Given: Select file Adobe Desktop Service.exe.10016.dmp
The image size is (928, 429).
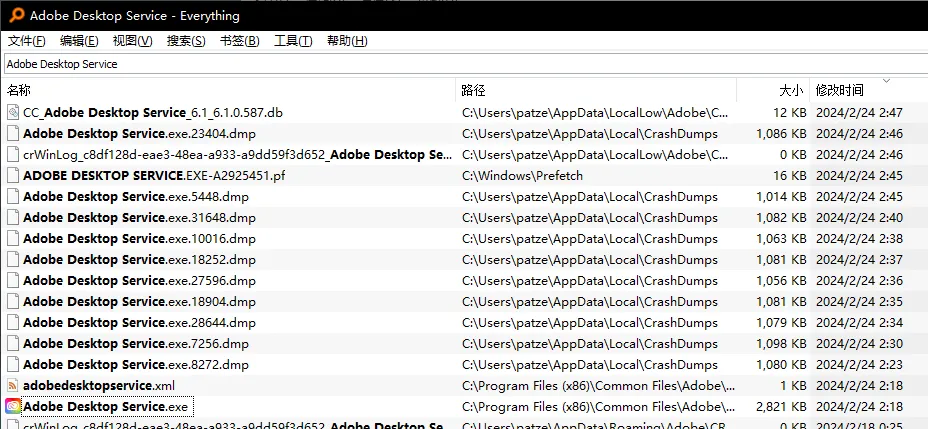Looking at the screenshot, I should (x=140, y=238).
